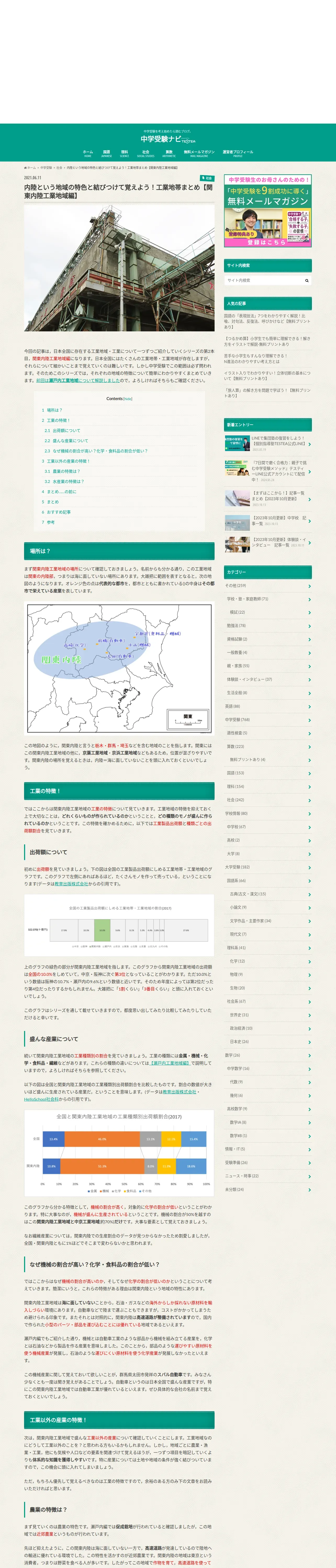Screen dimensions: 336x1568
Task: Open first 教育出版株式会社 source link
Action: 71,884
